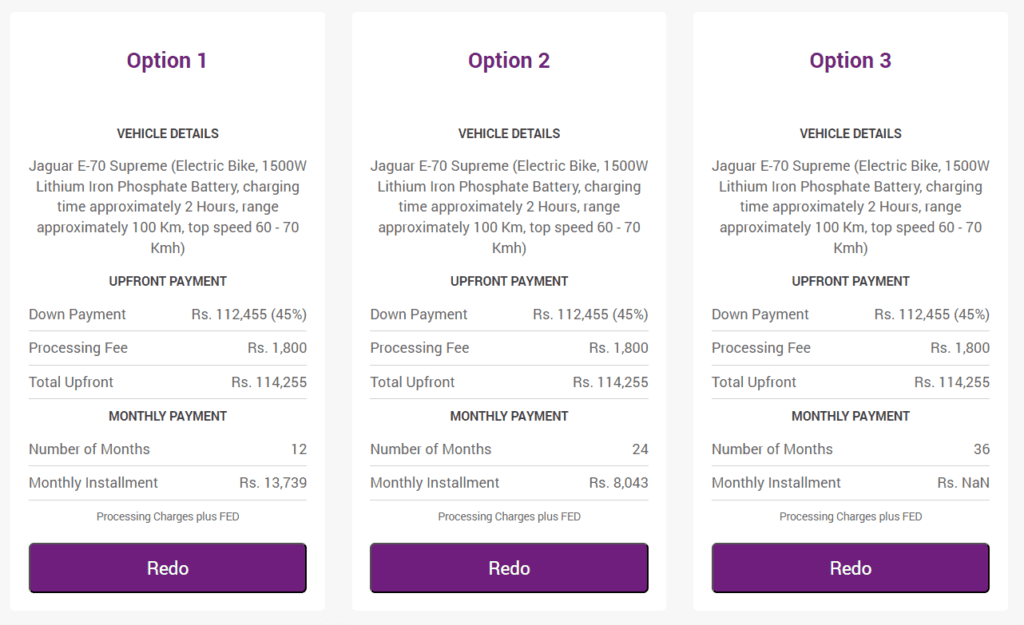
Task: Click Option 3 UPFRONT PAYMENT heading
Action: tap(850, 281)
